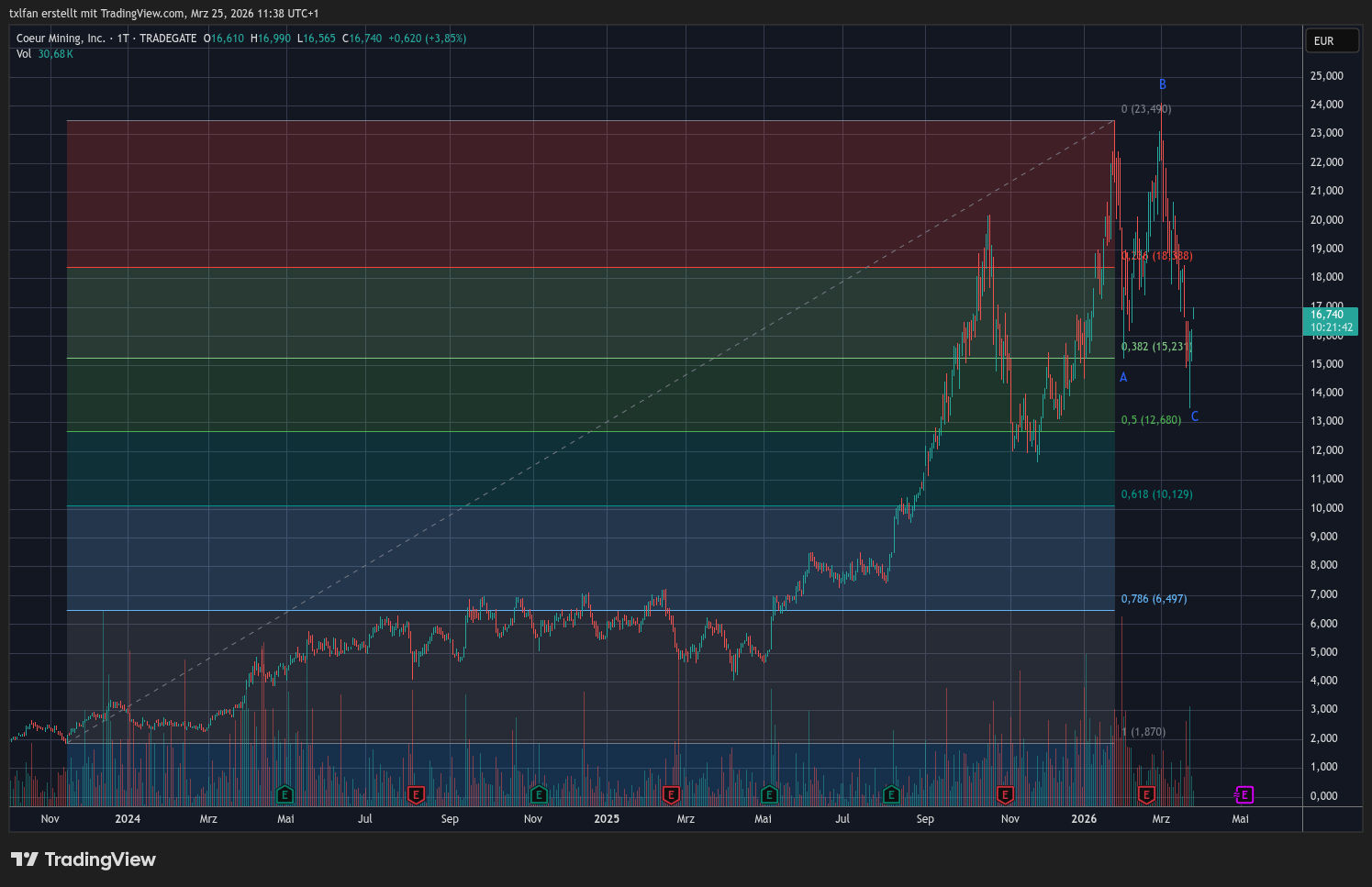Select the green earnings marker at Nov 2024

click(x=539, y=794)
